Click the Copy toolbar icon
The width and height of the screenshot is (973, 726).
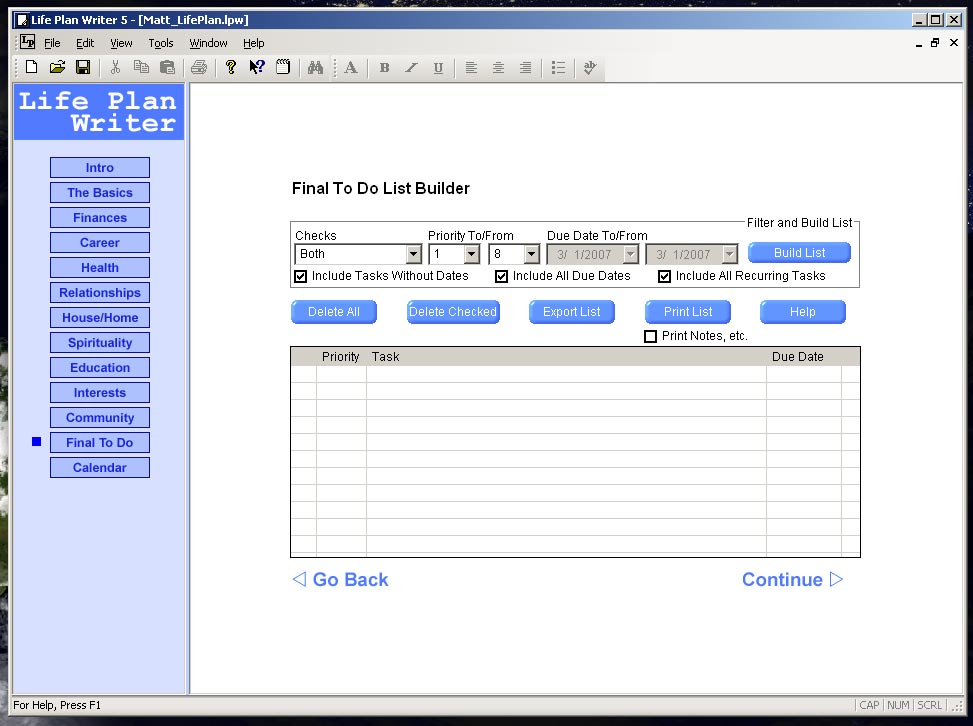[x=141, y=67]
